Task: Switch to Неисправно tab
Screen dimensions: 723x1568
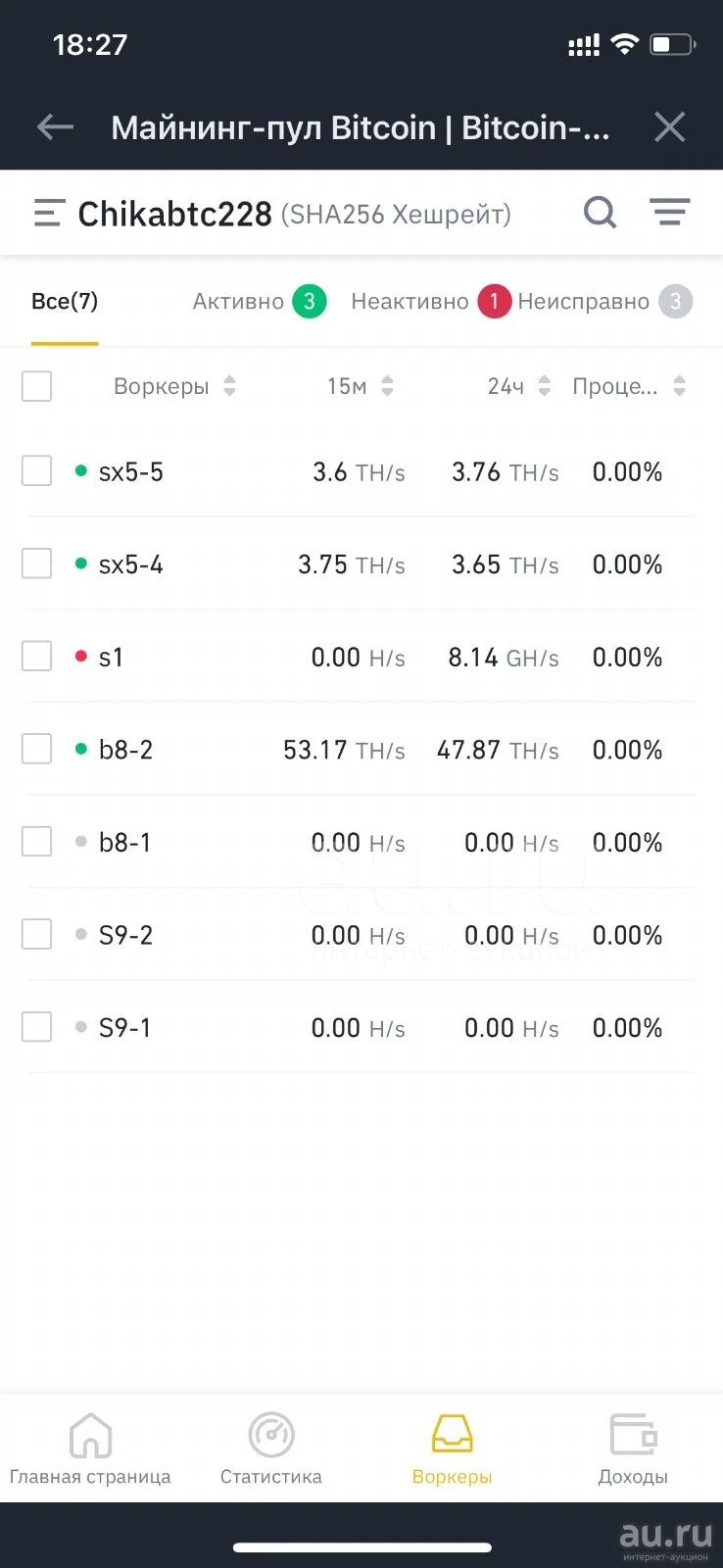Action: pyautogui.click(x=604, y=302)
